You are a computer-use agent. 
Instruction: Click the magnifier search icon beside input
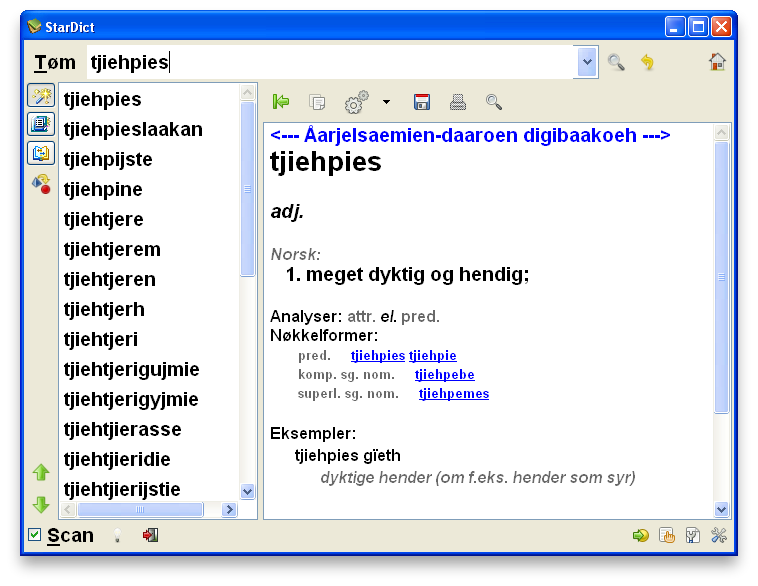(x=616, y=62)
